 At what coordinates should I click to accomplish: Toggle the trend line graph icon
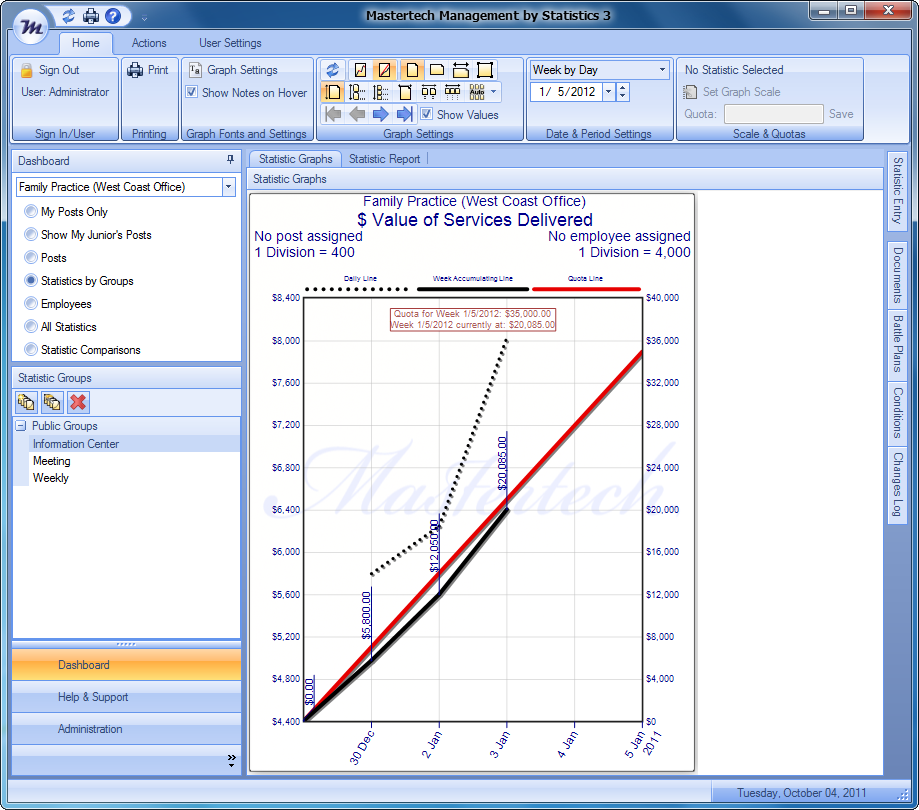pyautogui.click(x=360, y=70)
